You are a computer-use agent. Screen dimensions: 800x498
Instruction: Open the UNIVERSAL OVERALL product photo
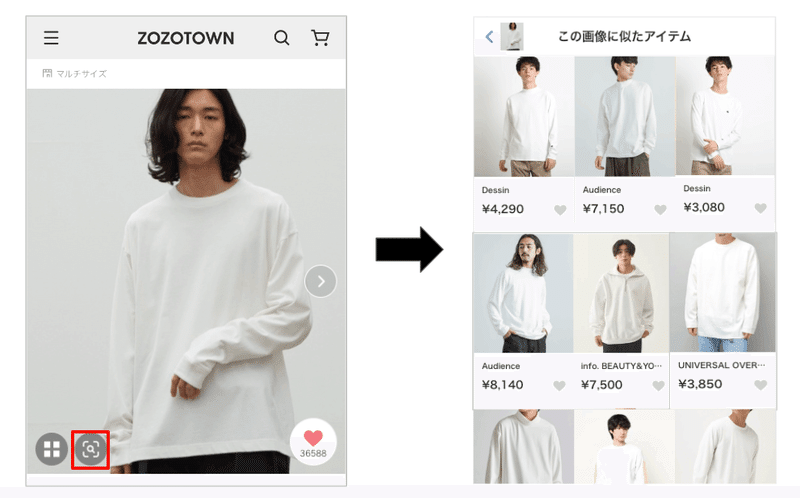pos(723,293)
